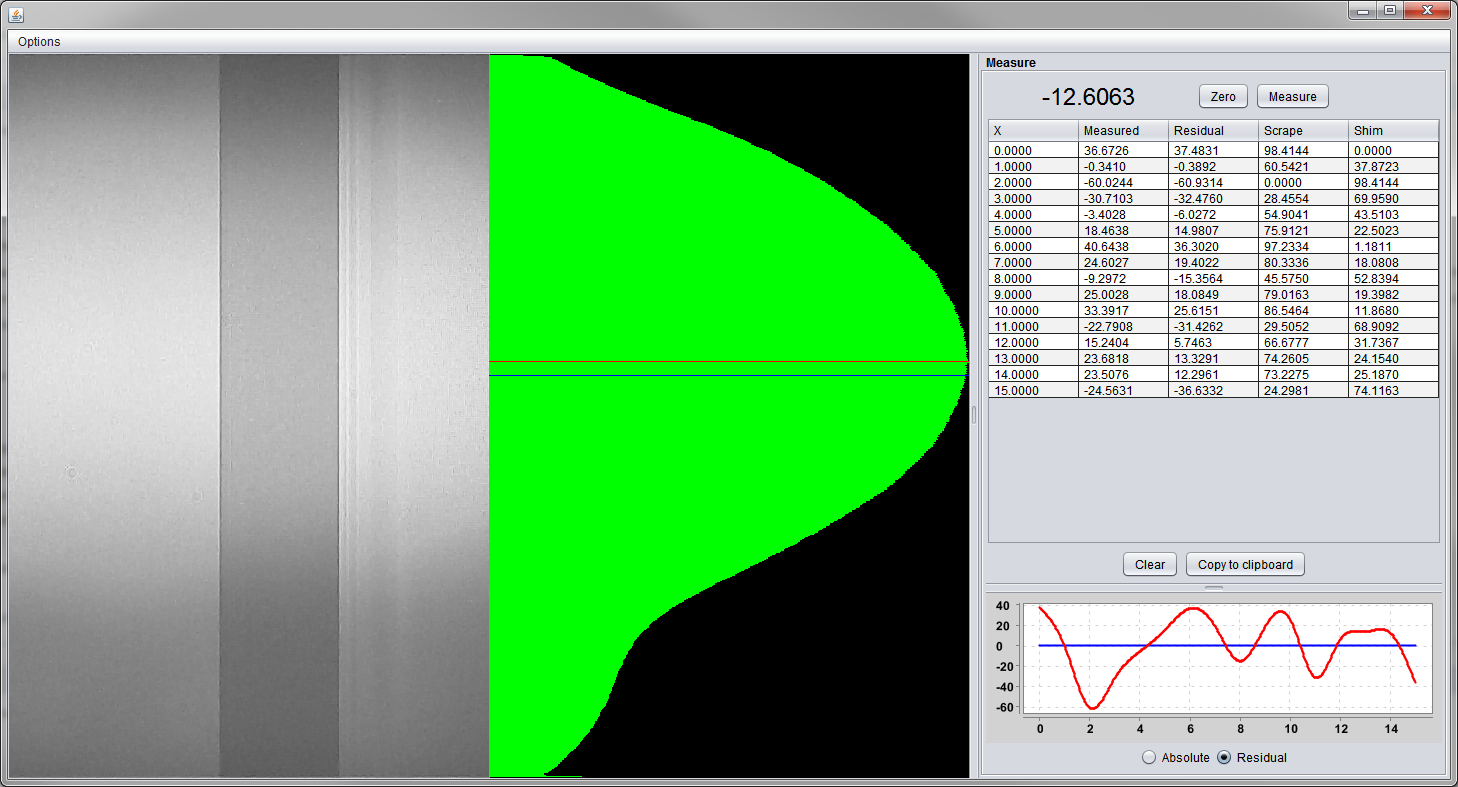Image resolution: width=1458 pixels, height=787 pixels.
Task: Click the divider handle above the residual chart
Action: [1213, 588]
